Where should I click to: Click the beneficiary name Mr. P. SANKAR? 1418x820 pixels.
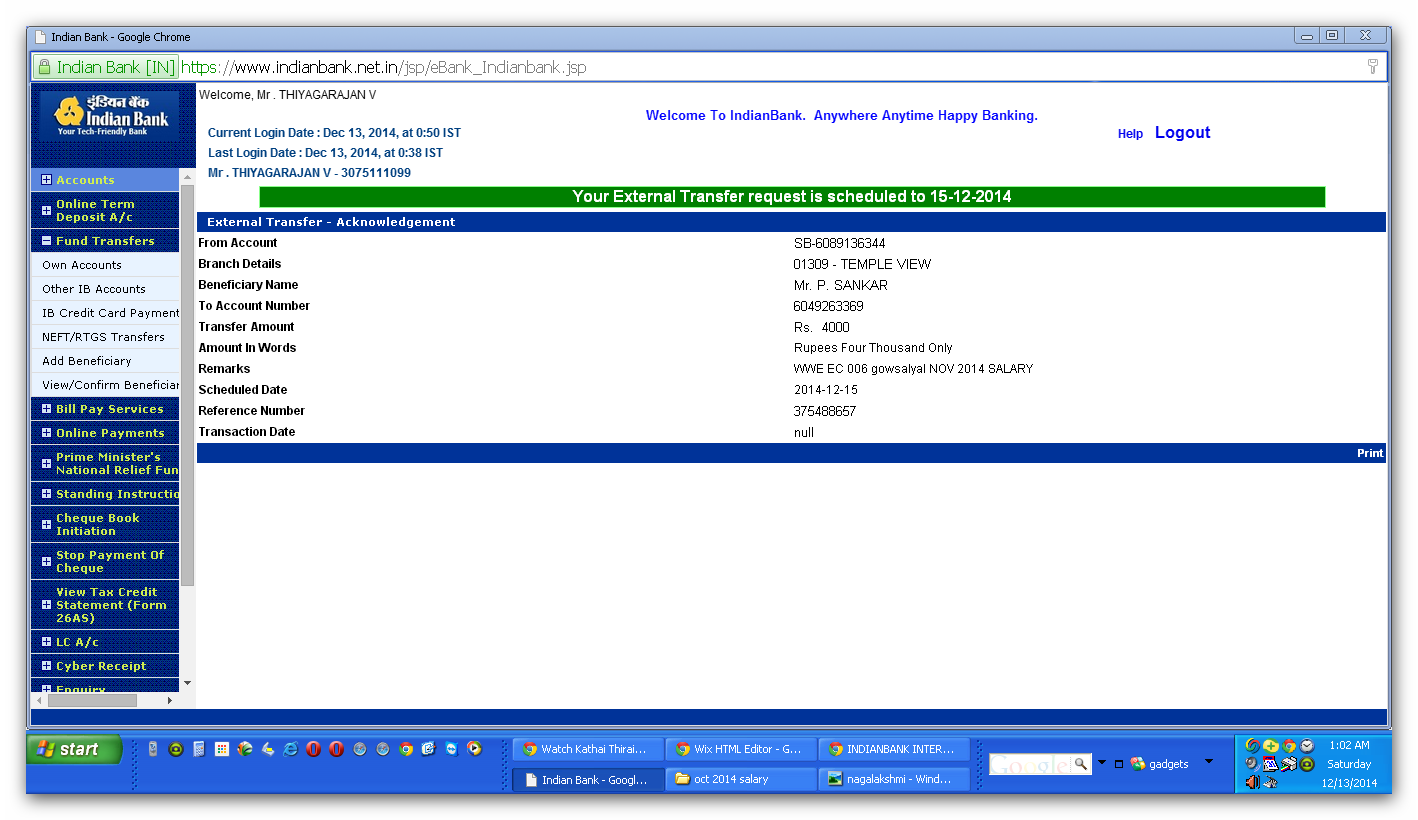[x=841, y=285]
